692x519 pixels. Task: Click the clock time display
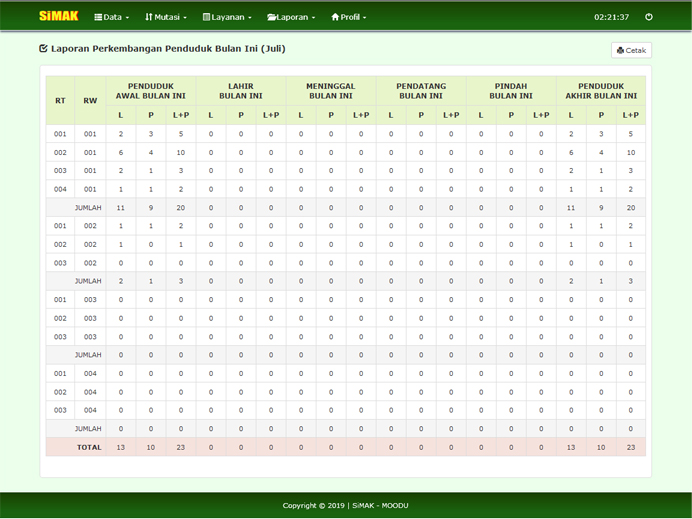(611, 17)
